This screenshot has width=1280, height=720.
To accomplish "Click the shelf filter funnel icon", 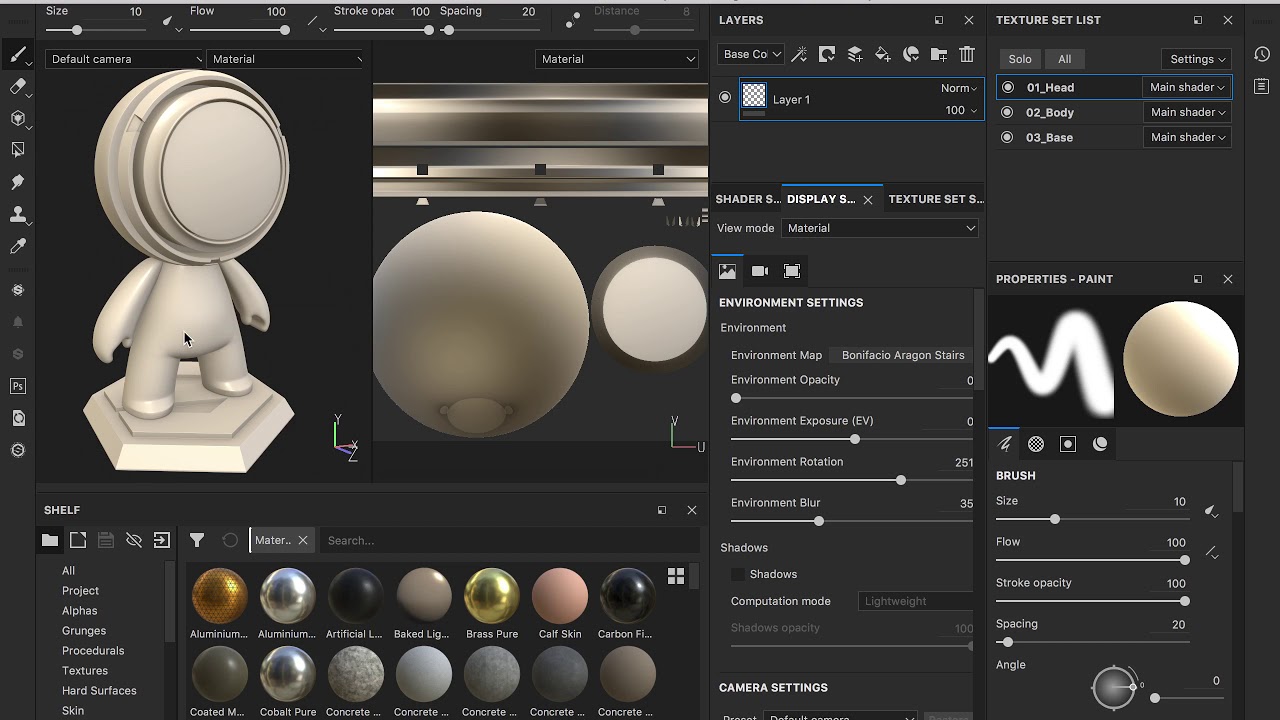I will (x=197, y=540).
